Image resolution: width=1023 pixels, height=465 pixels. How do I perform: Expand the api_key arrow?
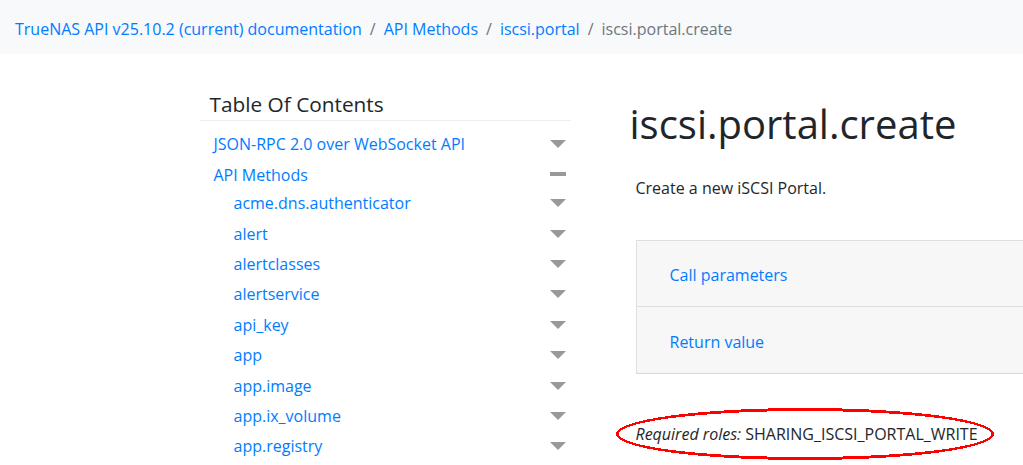(558, 326)
